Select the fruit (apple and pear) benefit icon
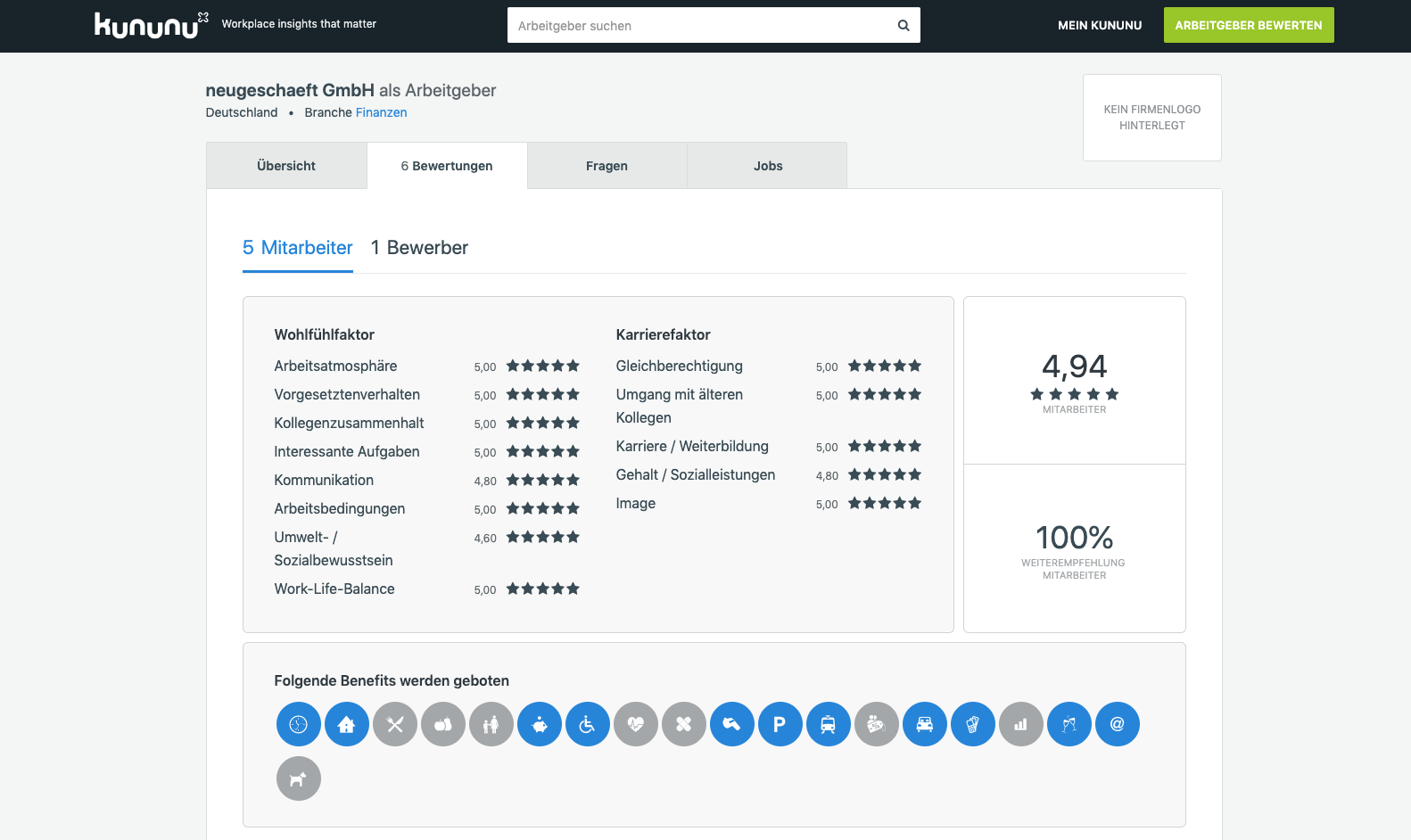Screen dimensions: 1411x840 [443, 724]
